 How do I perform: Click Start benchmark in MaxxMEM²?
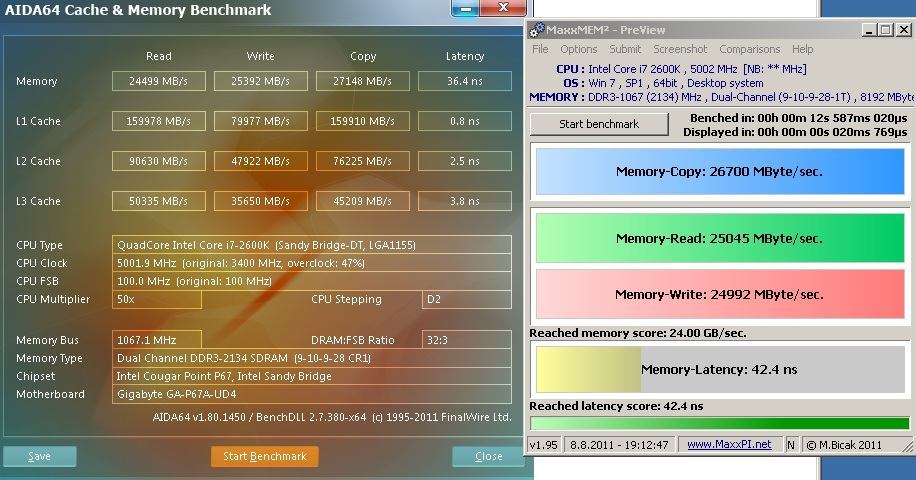pyautogui.click(x=599, y=124)
